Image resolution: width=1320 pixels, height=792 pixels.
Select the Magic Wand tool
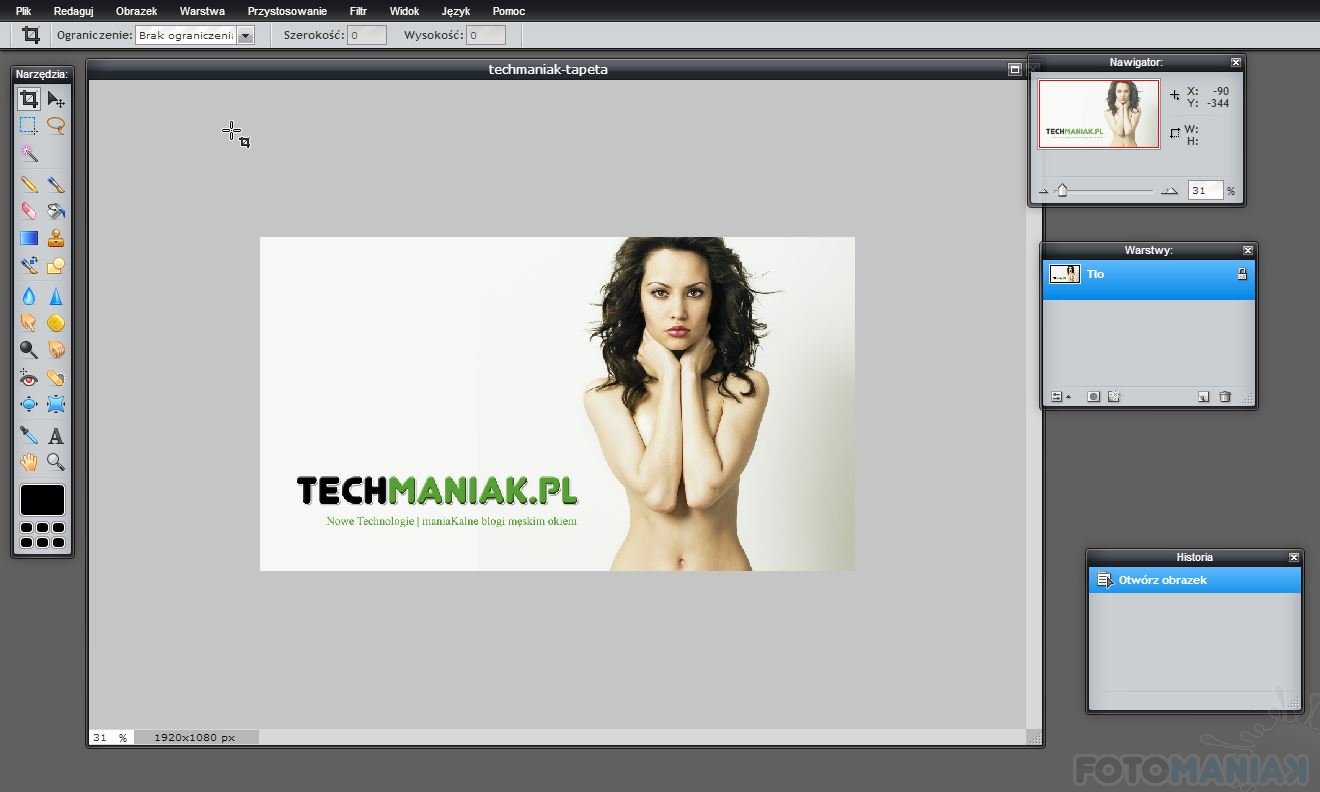tap(29, 154)
